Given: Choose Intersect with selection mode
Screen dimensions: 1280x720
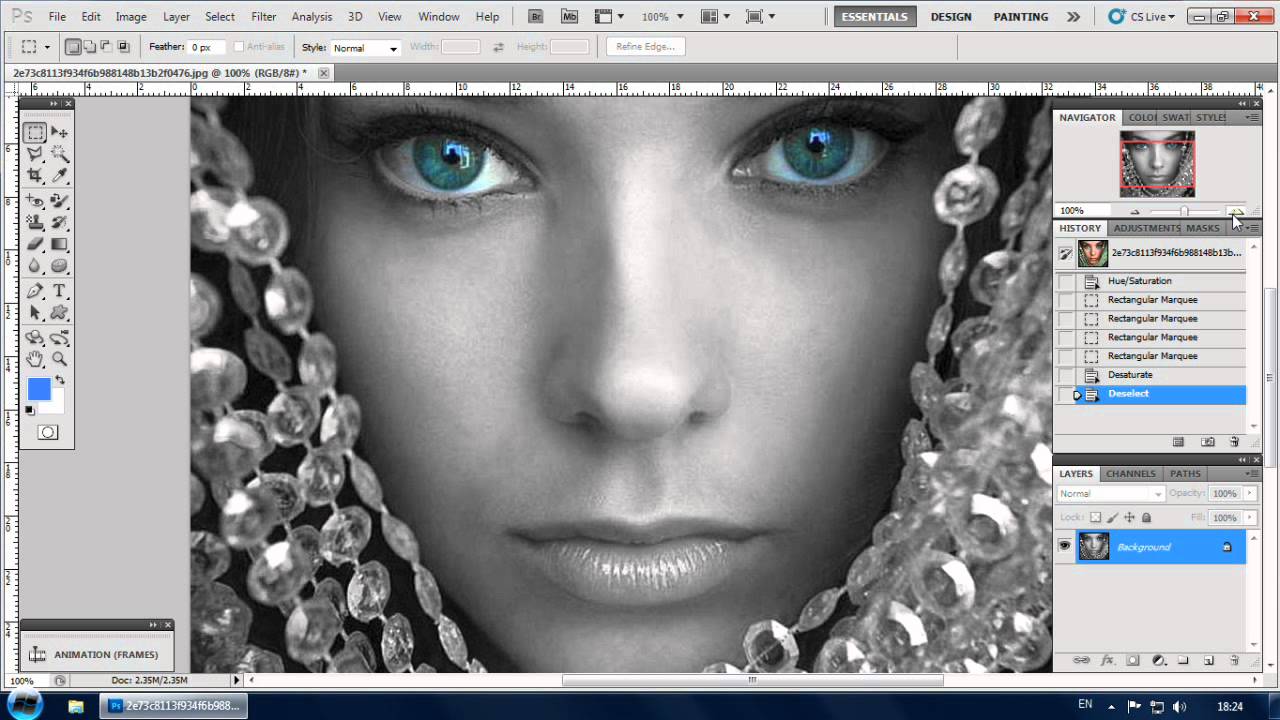Looking at the screenshot, I should click(123, 47).
